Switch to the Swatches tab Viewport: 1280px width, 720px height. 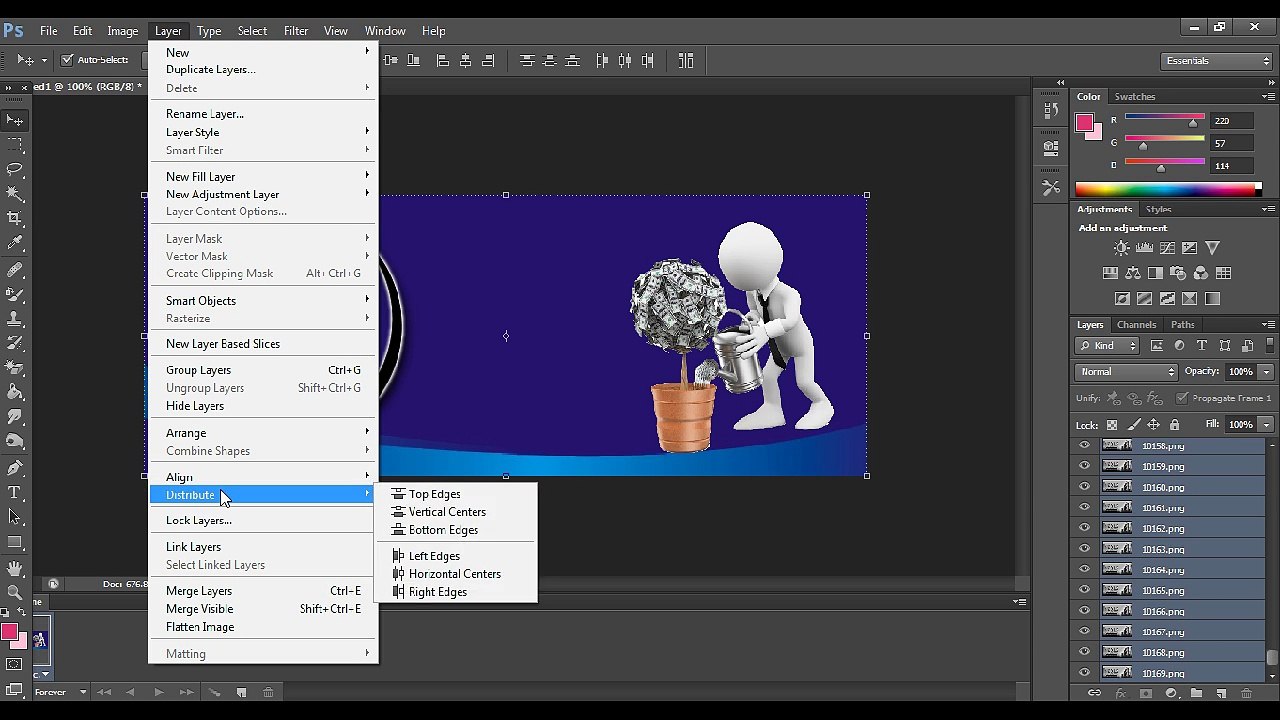coord(1135,97)
